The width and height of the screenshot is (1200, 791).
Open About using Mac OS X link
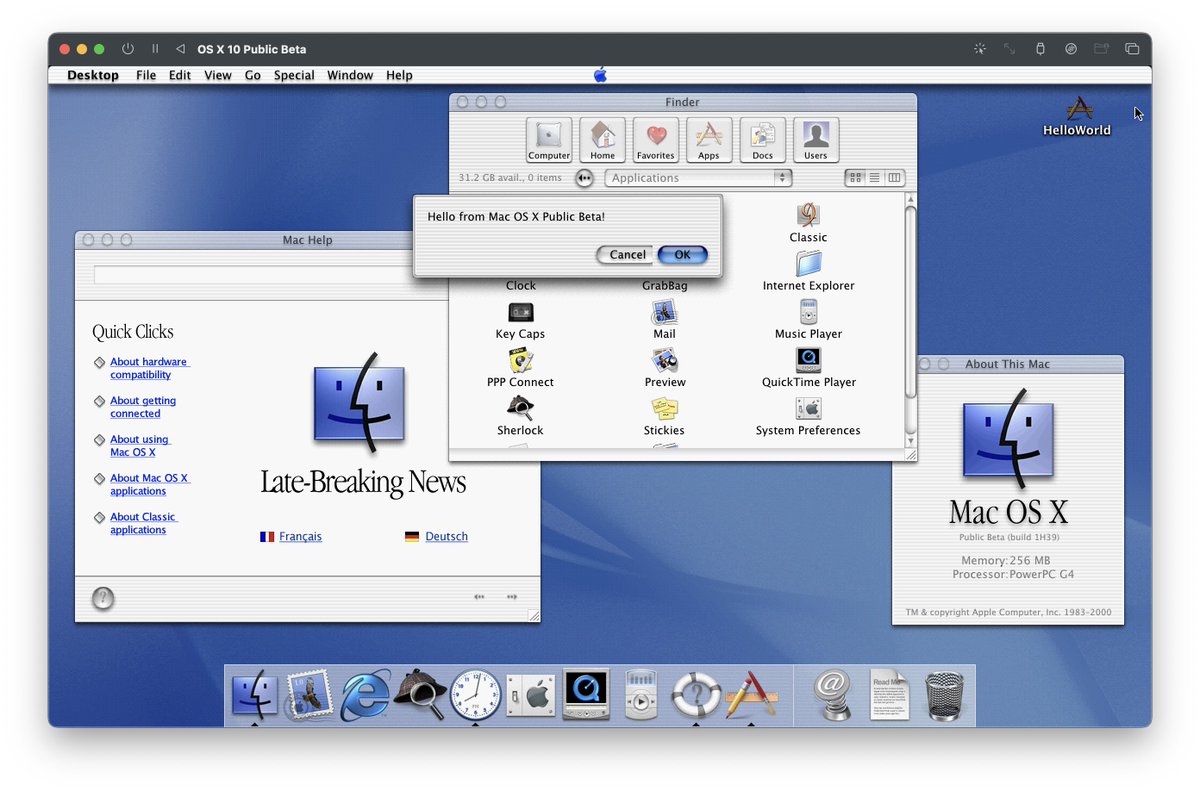coord(140,446)
